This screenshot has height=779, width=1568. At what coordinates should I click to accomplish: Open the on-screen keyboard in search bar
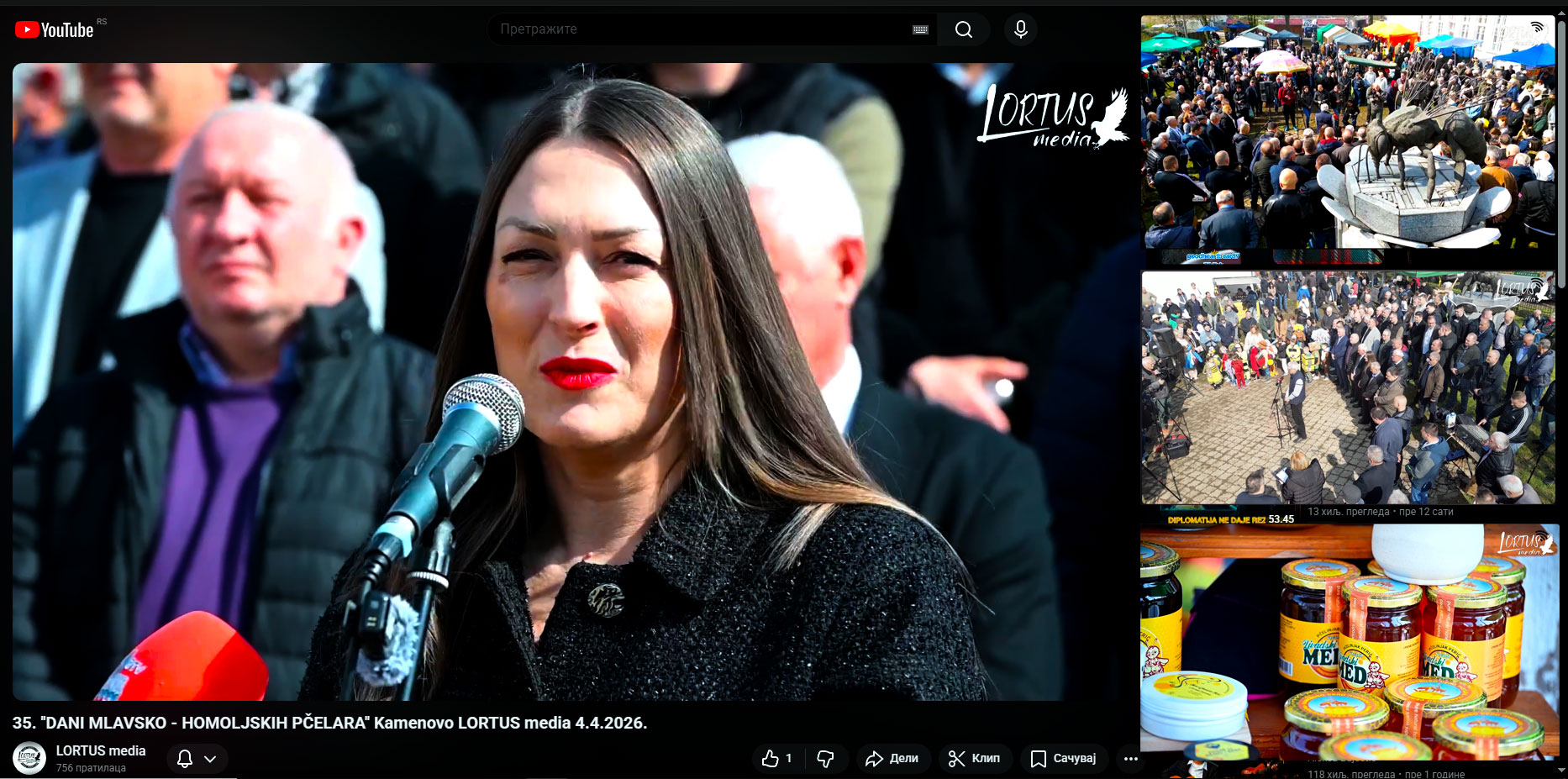[x=920, y=29]
